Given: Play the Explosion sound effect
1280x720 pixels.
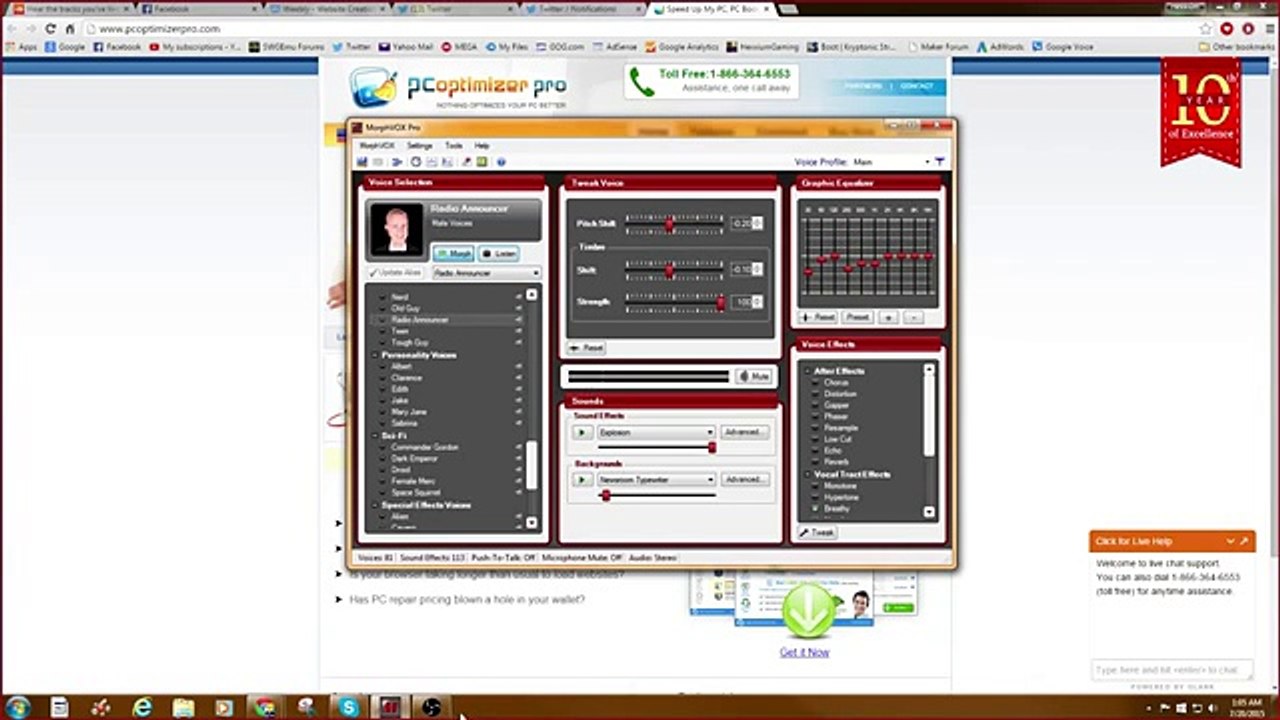Looking at the screenshot, I should (581, 432).
